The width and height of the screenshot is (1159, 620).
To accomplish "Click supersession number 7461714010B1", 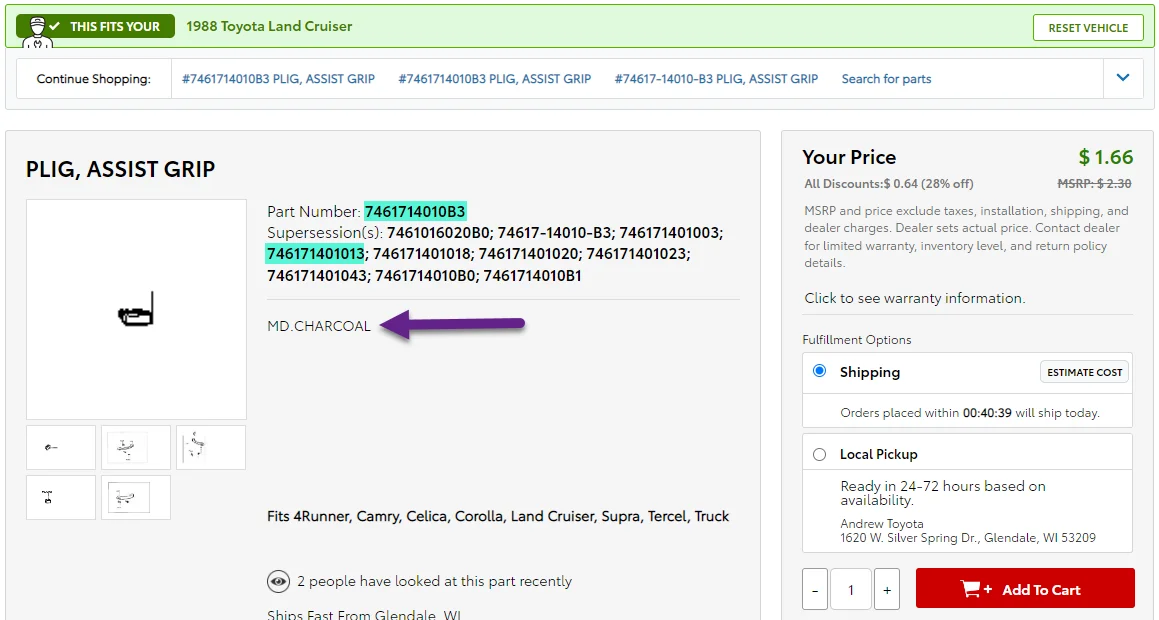I will pyautogui.click(x=532, y=276).
